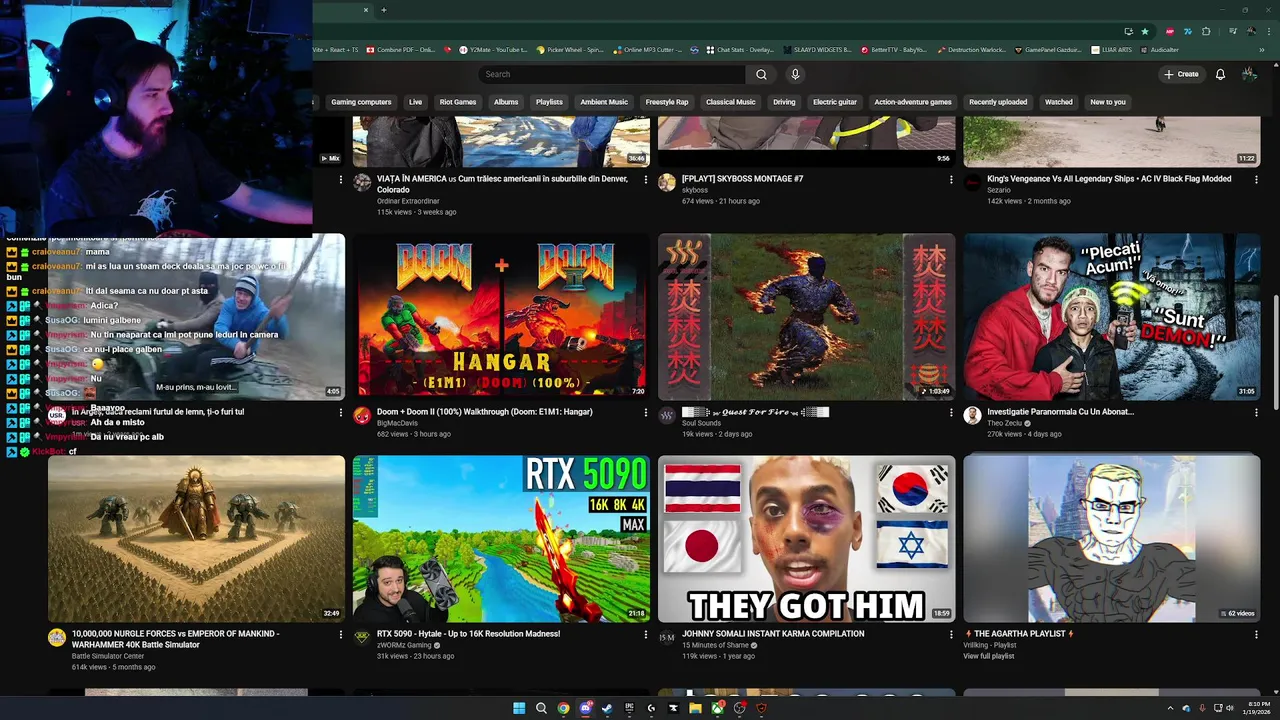The width and height of the screenshot is (1280, 720).
Task: Bookmark this page with the star icon
Action: point(1145,31)
